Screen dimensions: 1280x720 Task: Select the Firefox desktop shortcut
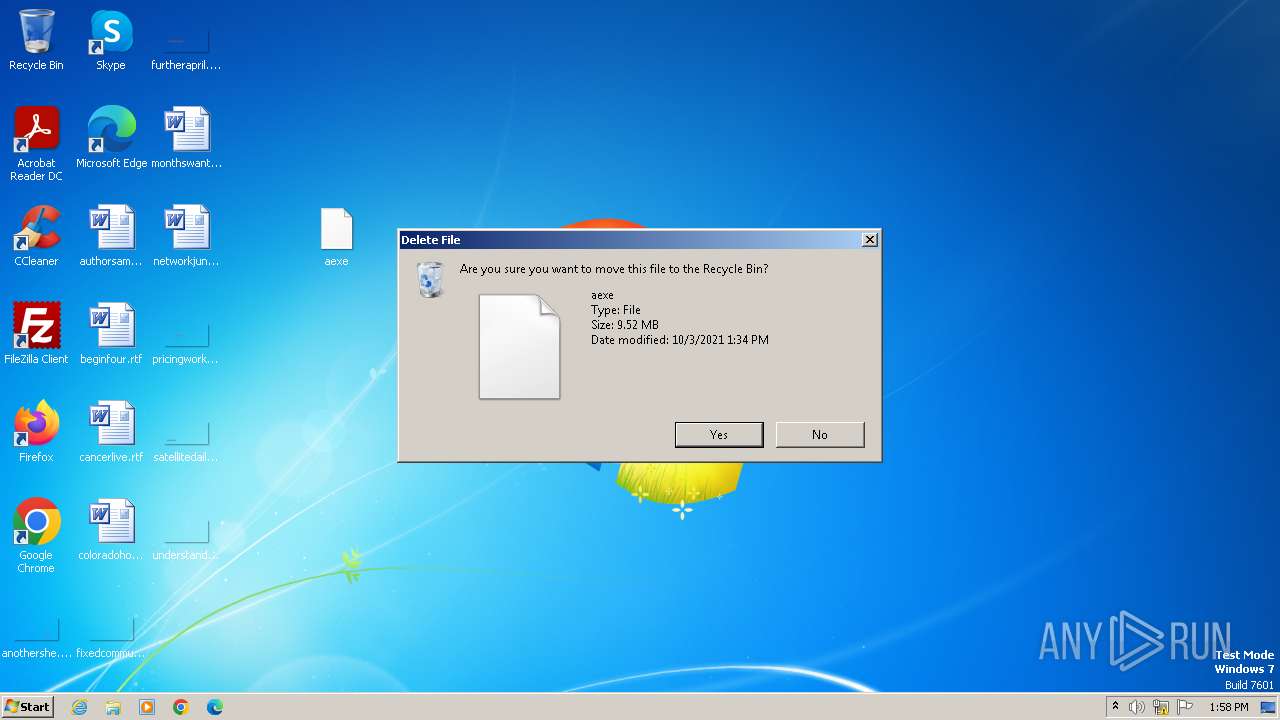[x=36, y=432]
